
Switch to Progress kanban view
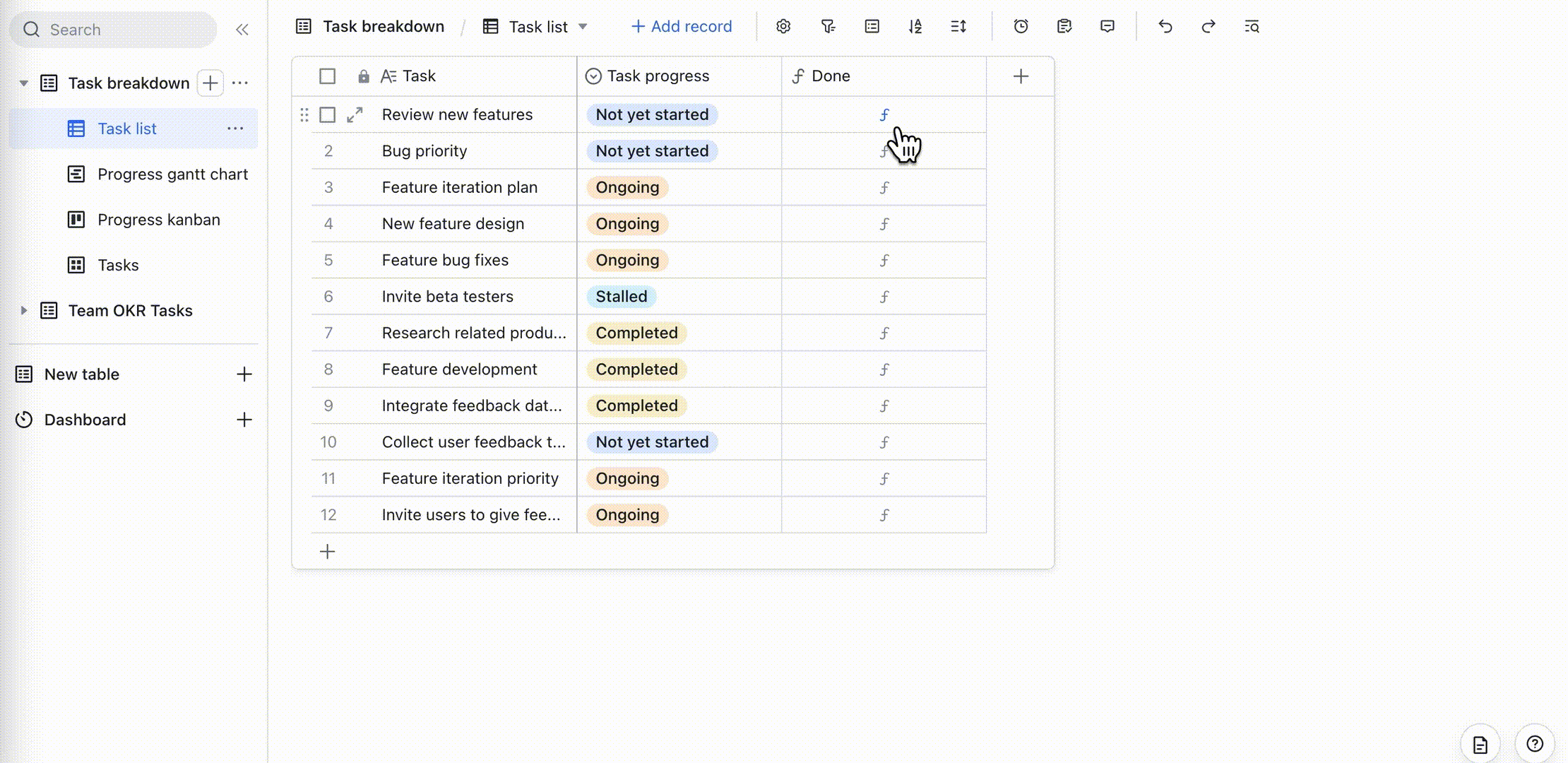coord(158,220)
